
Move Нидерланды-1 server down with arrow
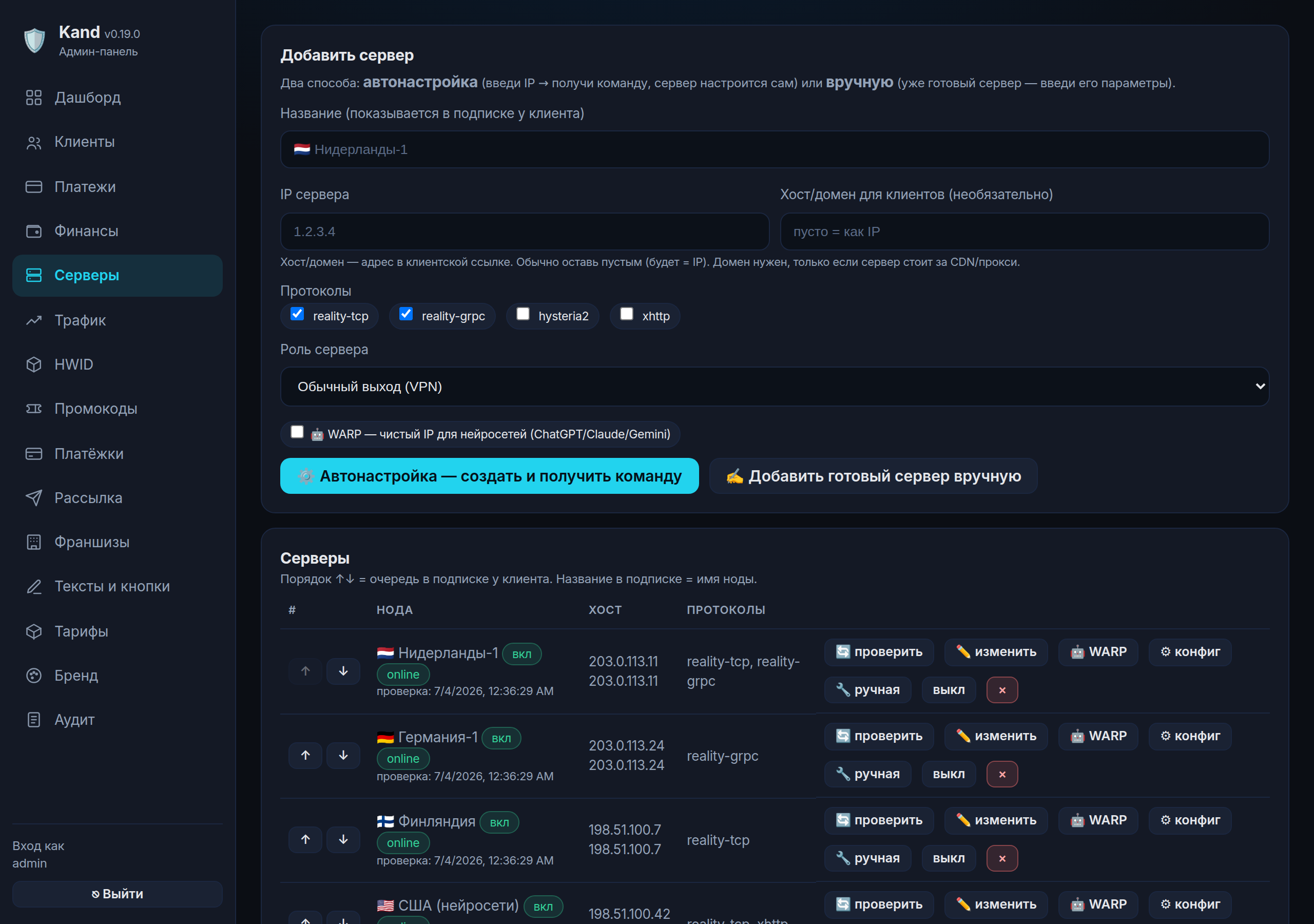(343, 671)
